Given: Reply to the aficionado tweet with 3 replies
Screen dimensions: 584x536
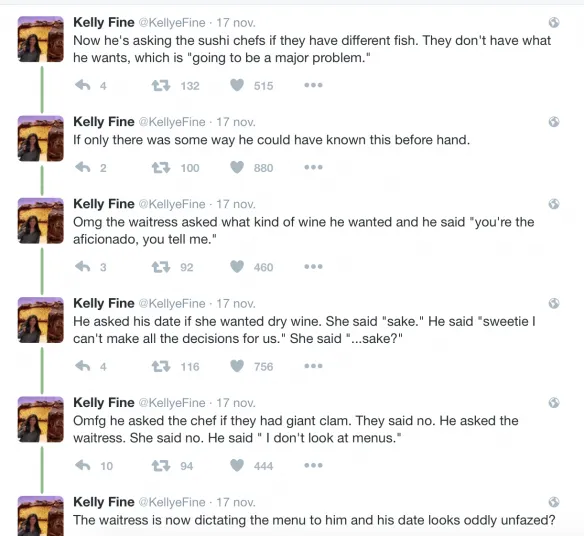Looking at the screenshot, I should [83, 267].
